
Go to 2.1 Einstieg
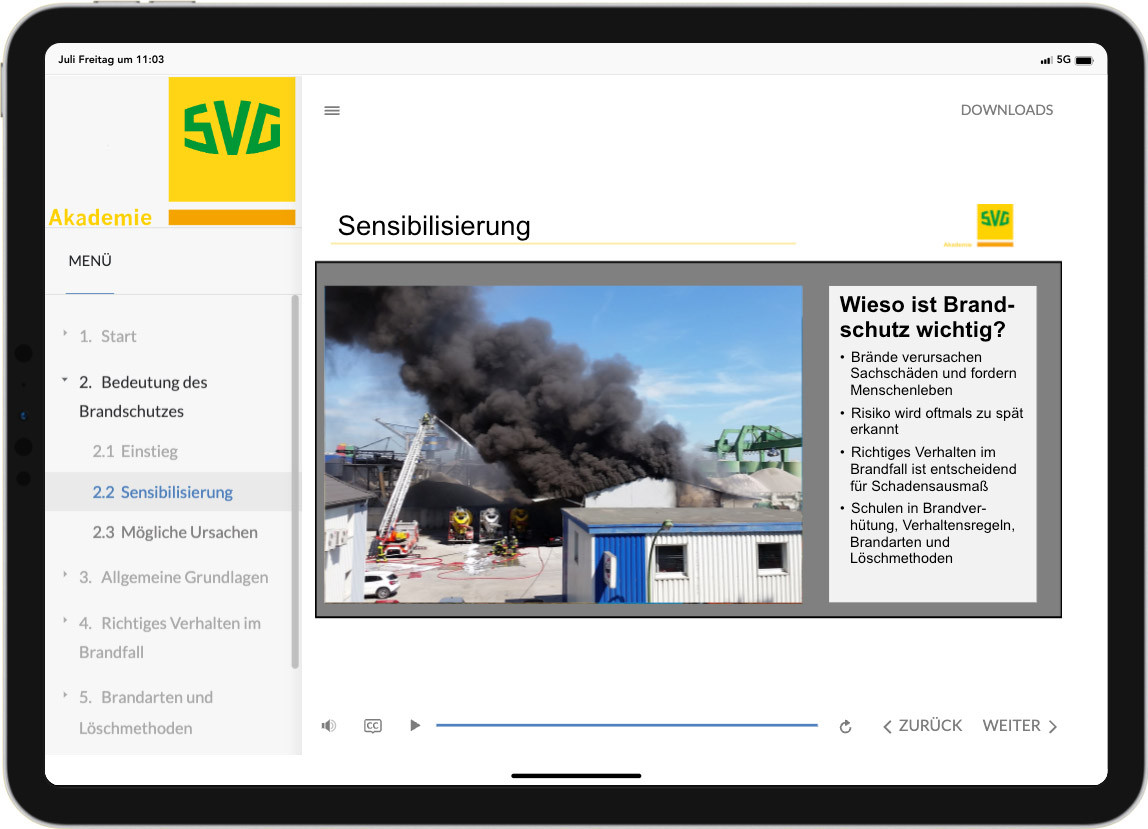(135, 451)
